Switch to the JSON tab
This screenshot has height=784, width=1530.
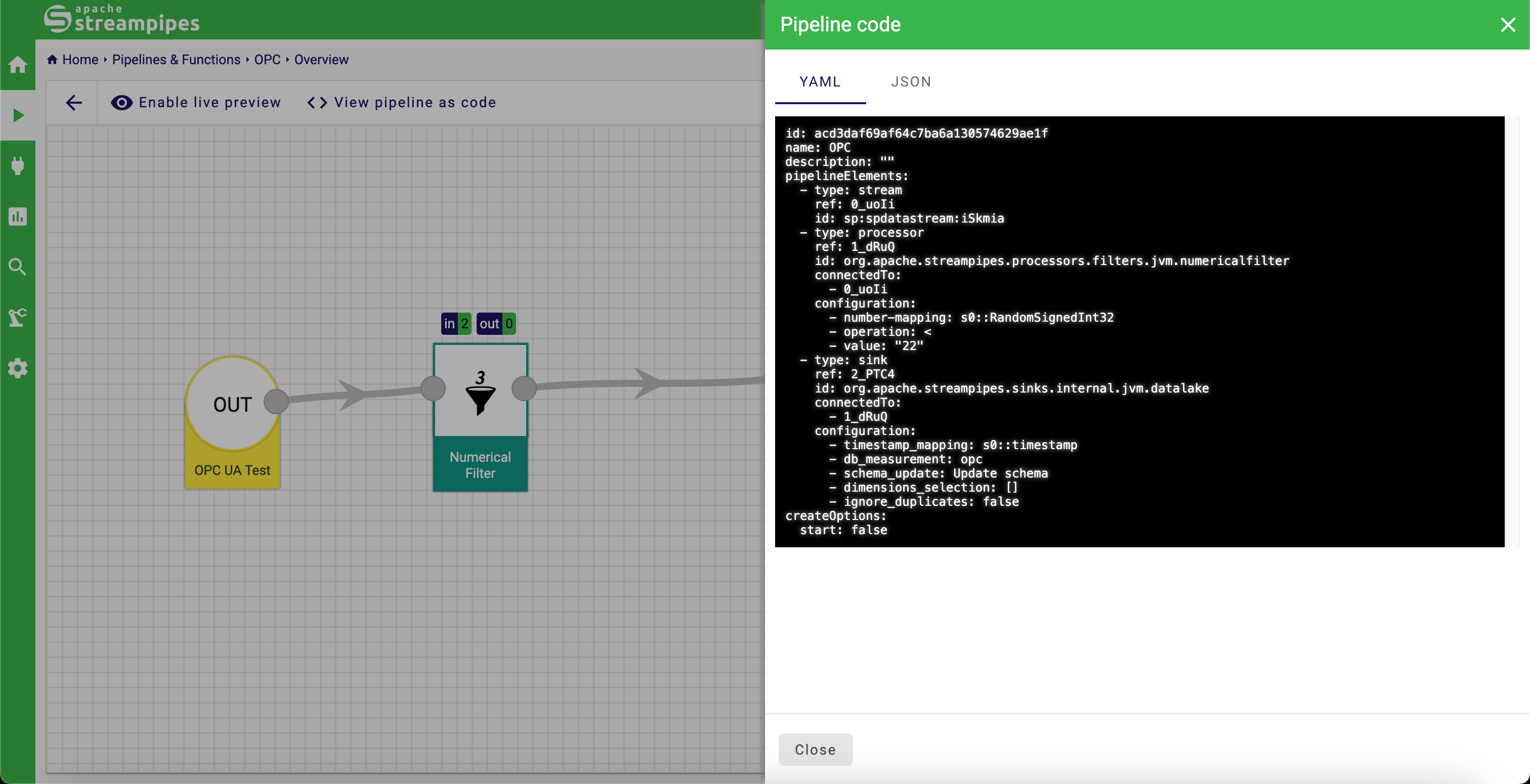[x=911, y=82]
